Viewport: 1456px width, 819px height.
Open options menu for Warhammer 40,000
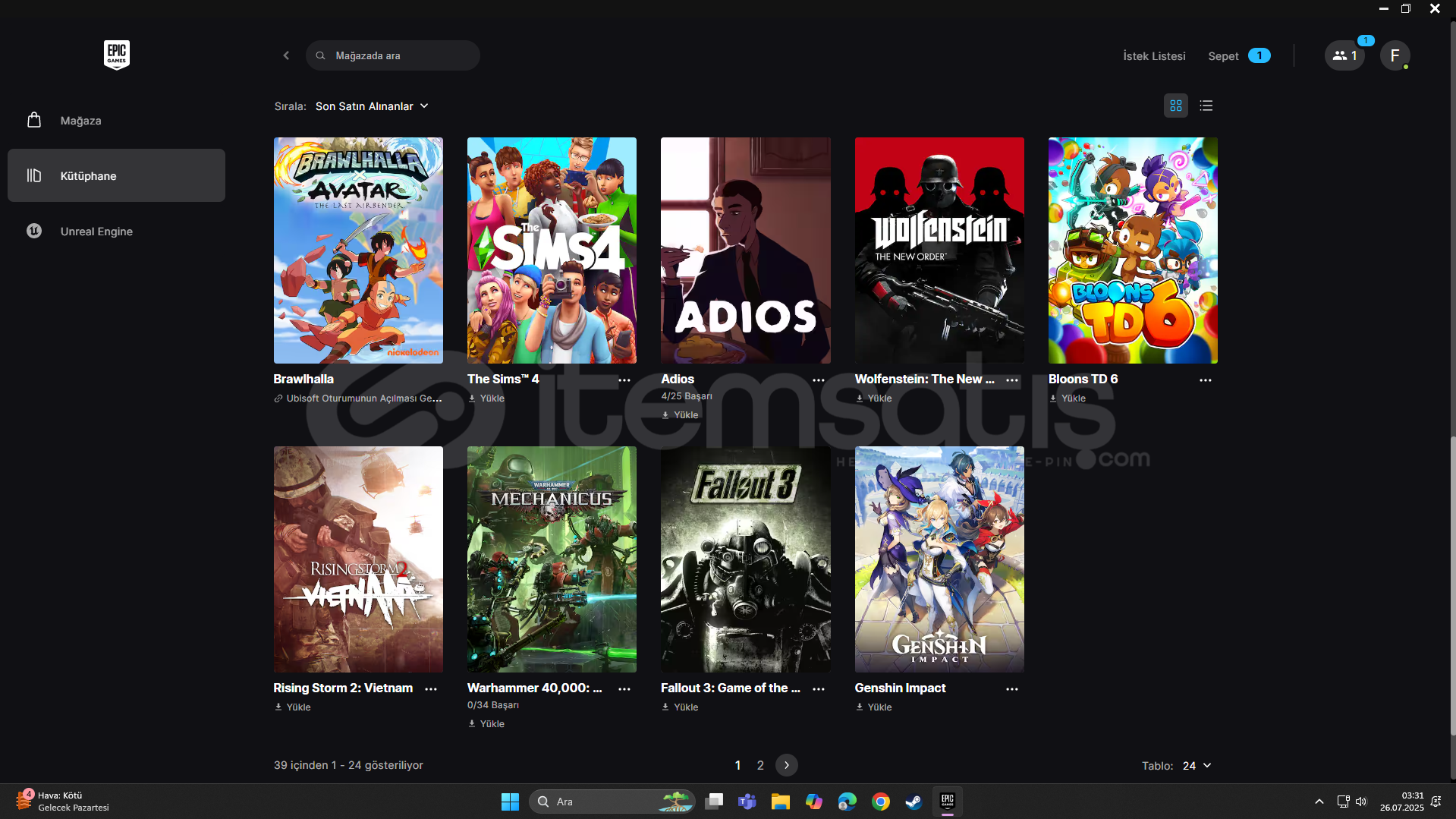pos(624,689)
